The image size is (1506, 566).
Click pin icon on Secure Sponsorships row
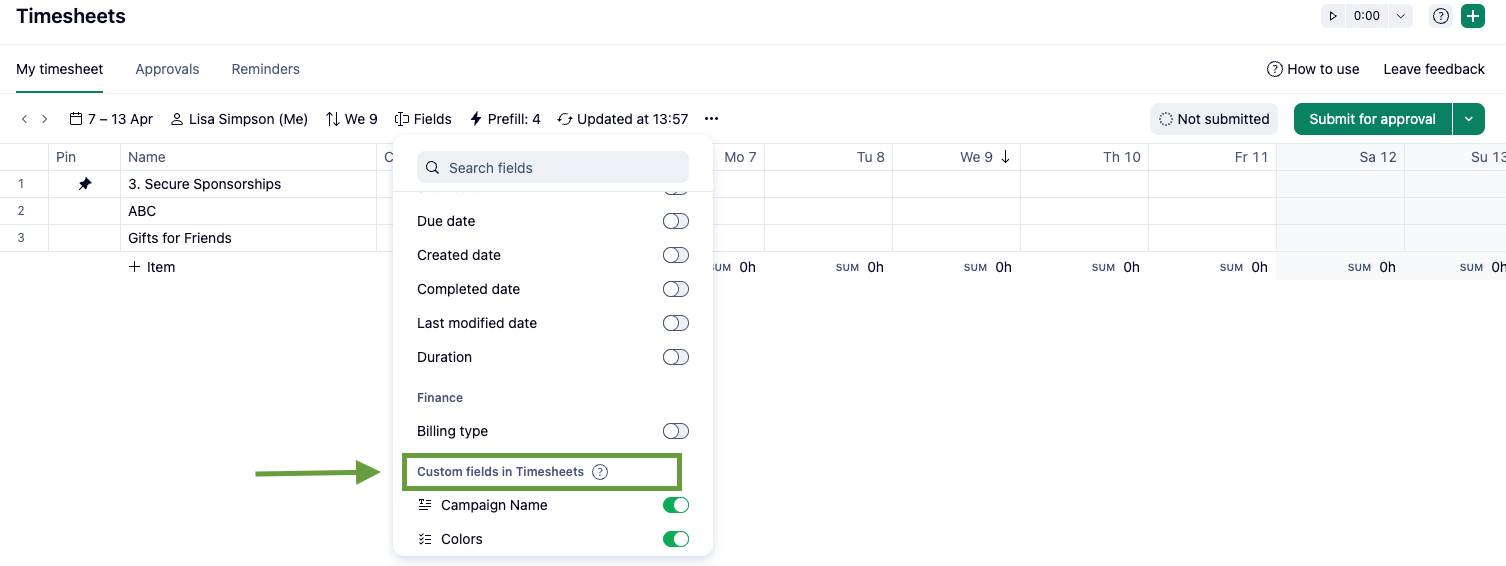[x=85, y=184]
